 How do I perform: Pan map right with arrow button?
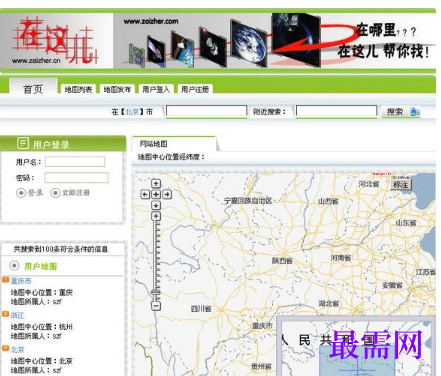[x=167, y=194]
